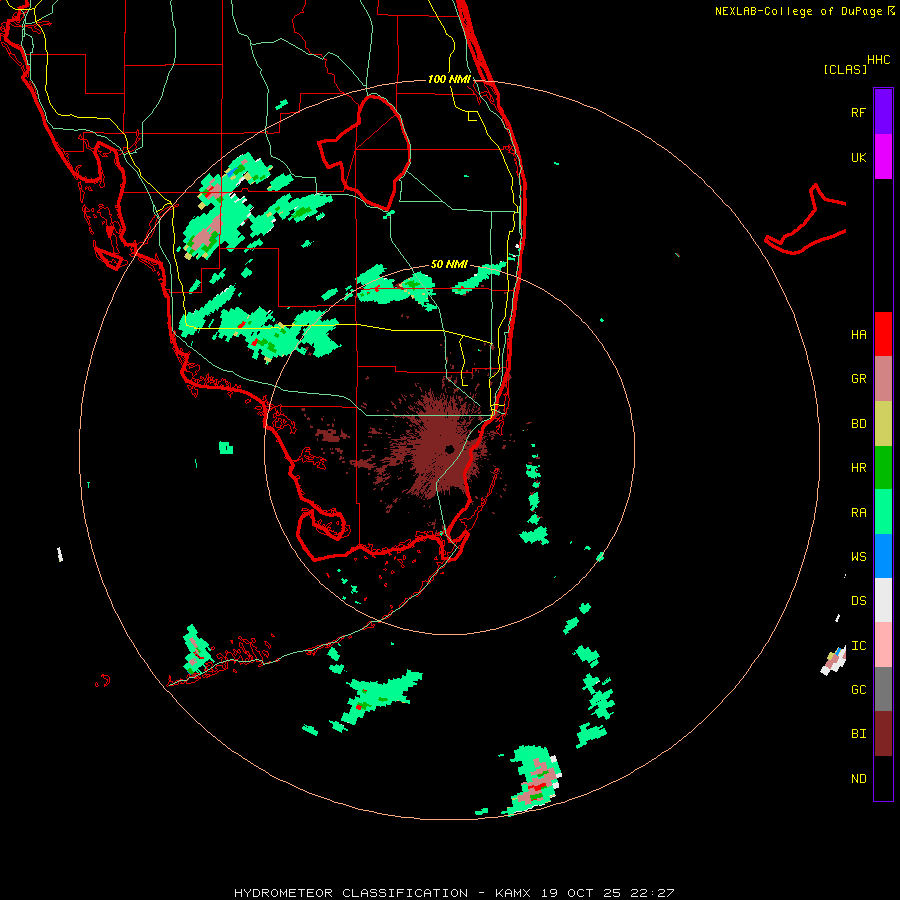Click the GR legend label
Image resolution: width=900 pixels, height=900 pixels.
click(x=858, y=379)
